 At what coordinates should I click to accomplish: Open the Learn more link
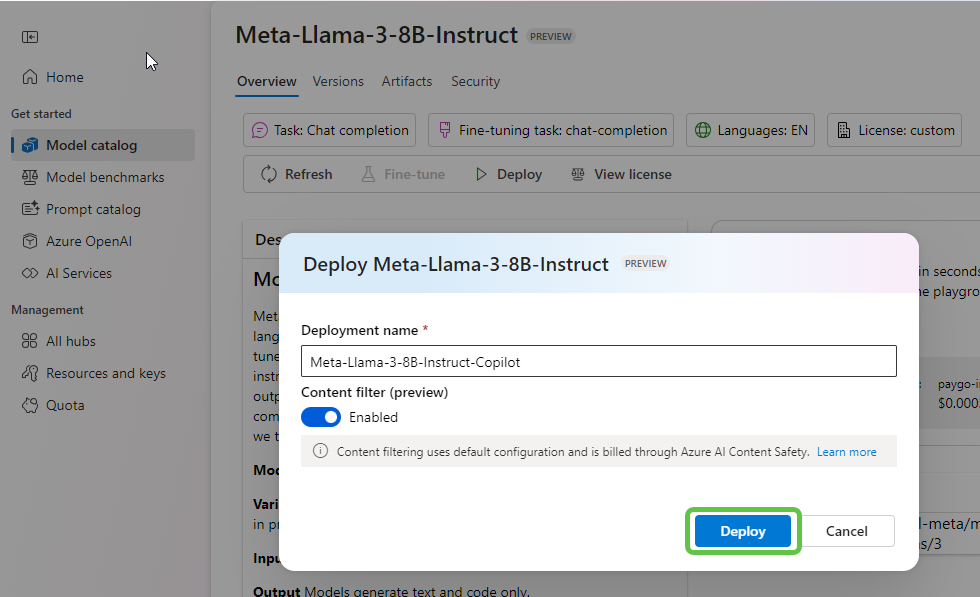point(846,452)
